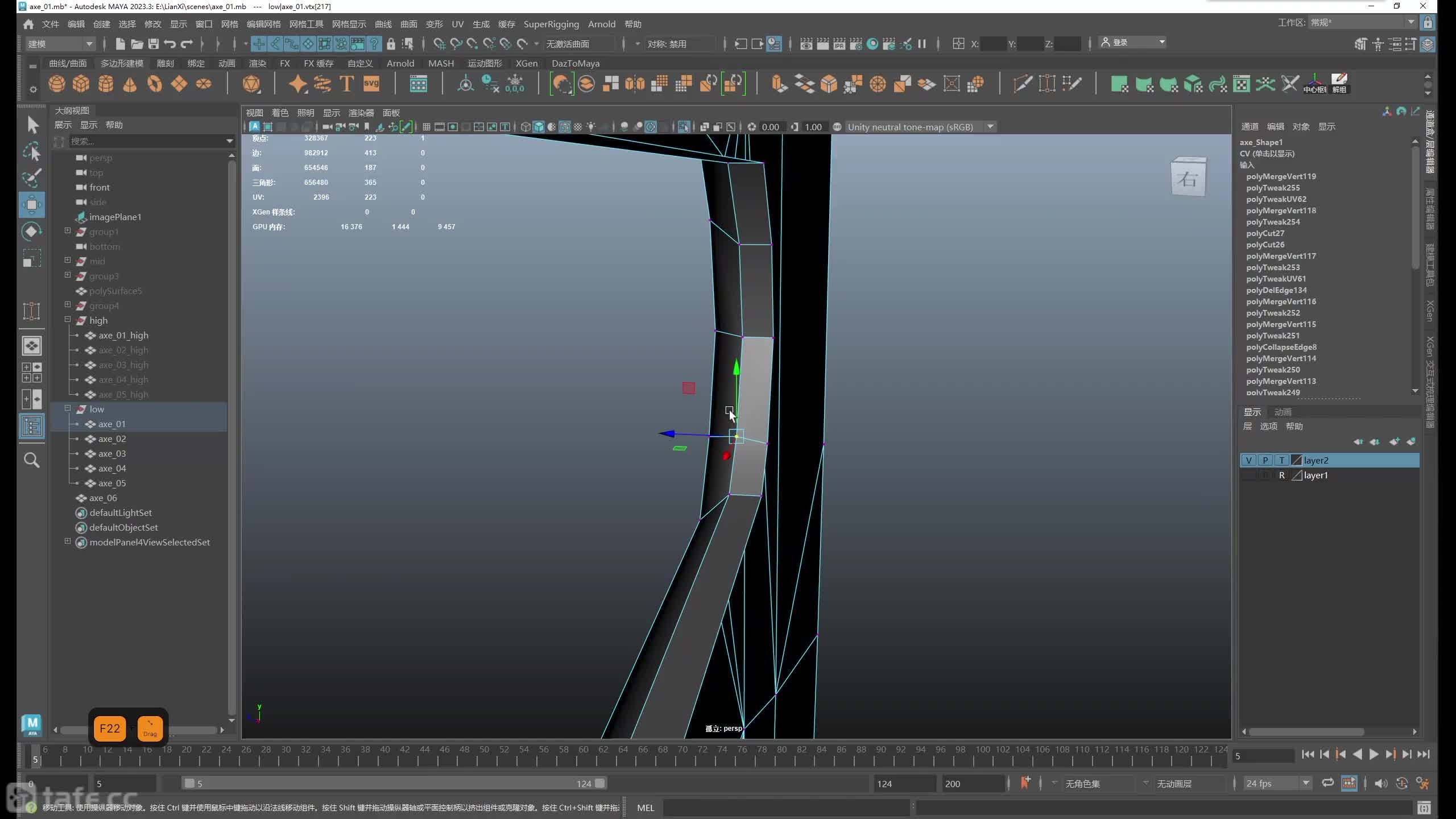The height and width of the screenshot is (819, 1456).
Task: Open scene with folder icon
Action: tap(137, 44)
